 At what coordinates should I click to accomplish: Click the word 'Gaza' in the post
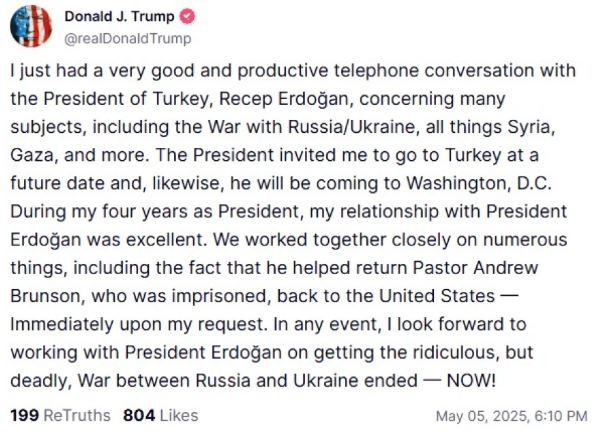click(x=32, y=155)
